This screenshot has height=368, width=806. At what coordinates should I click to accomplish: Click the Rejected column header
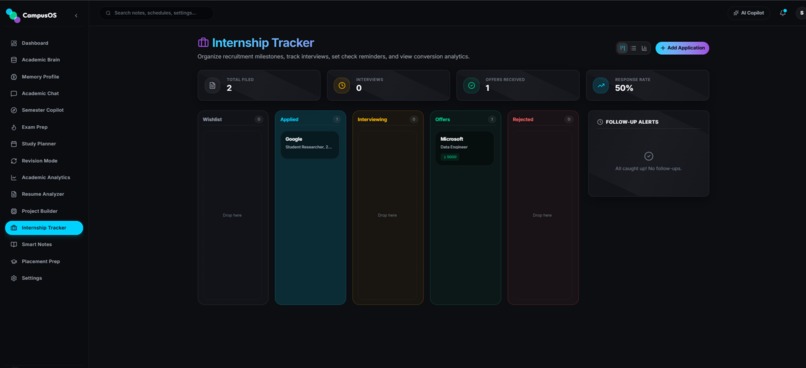[523, 119]
